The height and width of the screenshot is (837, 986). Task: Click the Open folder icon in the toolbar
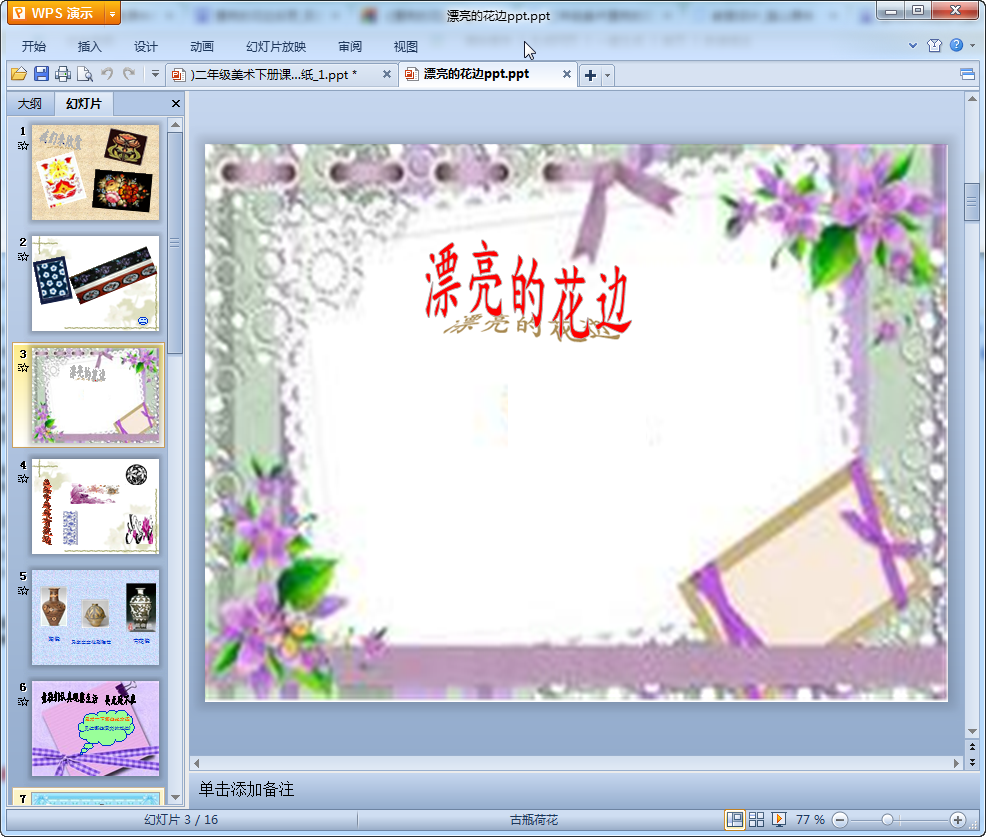pos(19,74)
